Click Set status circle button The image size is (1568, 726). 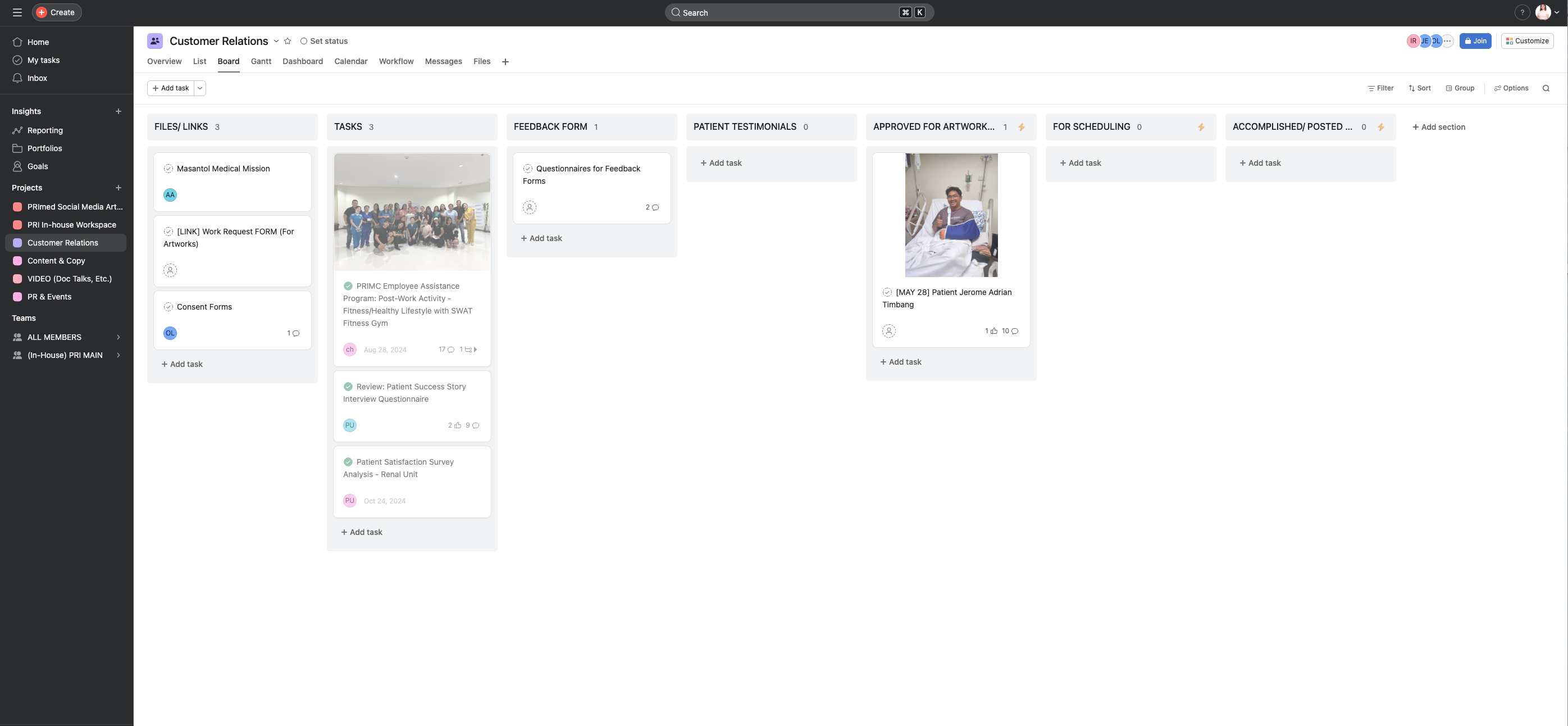[324, 41]
